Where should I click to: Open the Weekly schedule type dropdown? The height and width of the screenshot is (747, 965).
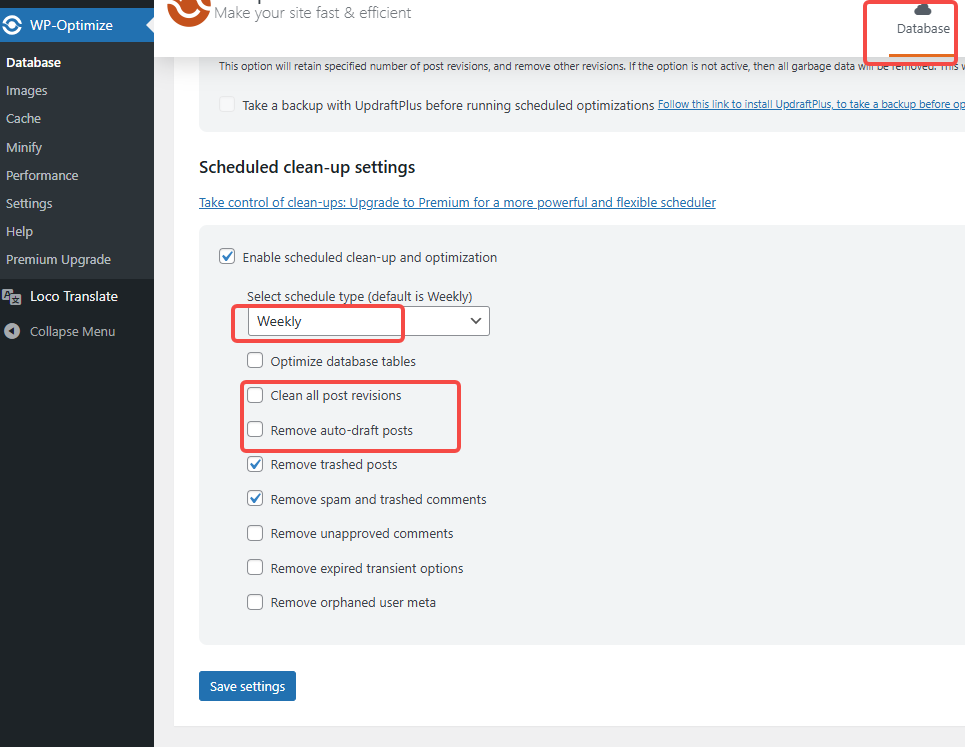(368, 321)
